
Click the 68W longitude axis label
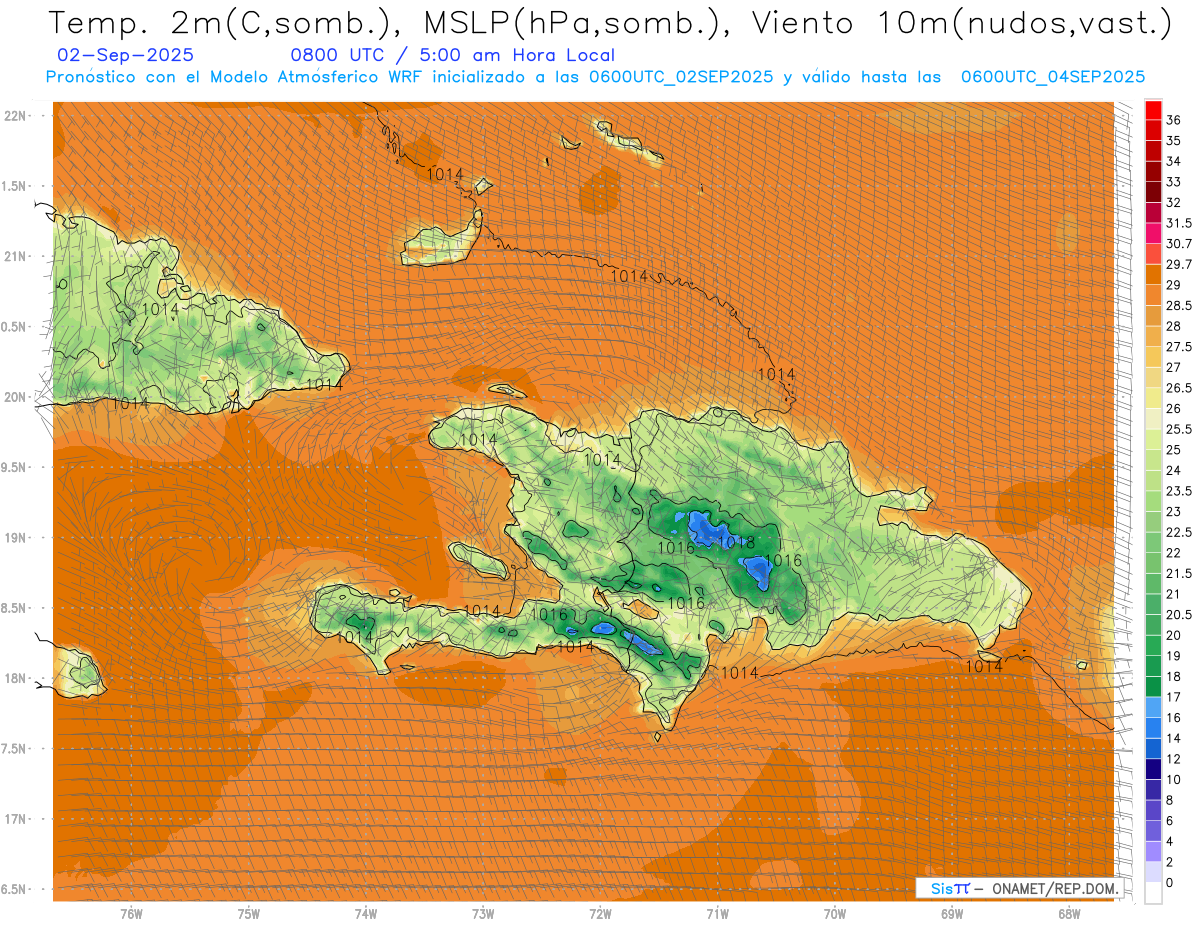pos(1069,914)
